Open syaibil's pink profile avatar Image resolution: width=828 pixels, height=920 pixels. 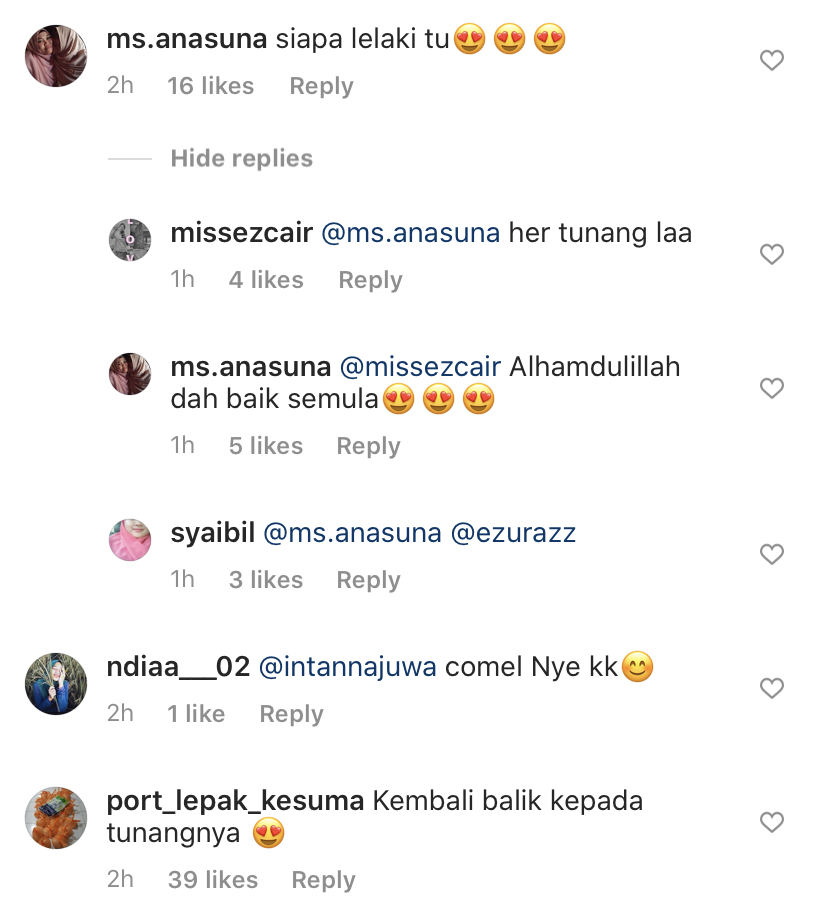pos(130,540)
